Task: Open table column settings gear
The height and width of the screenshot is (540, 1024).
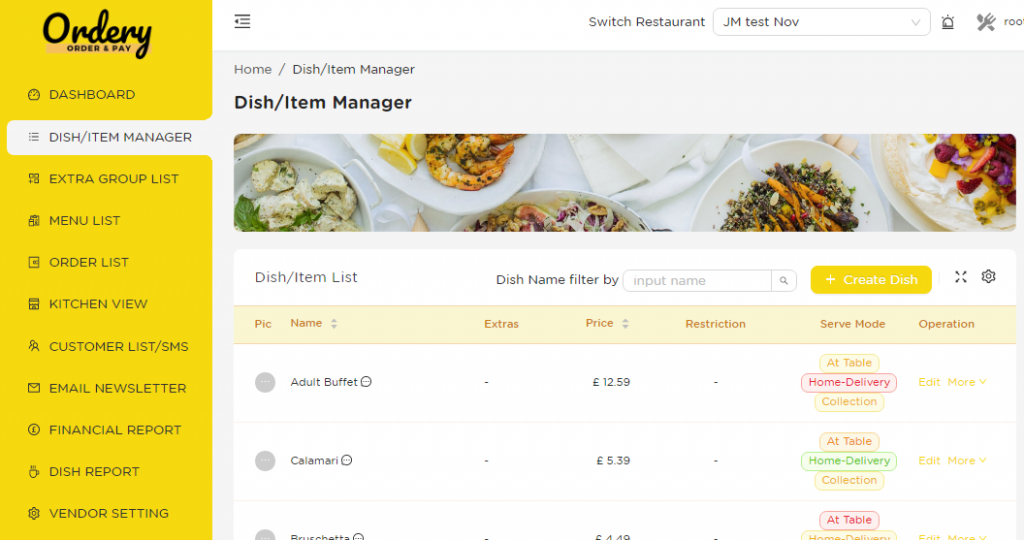Action: click(989, 277)
